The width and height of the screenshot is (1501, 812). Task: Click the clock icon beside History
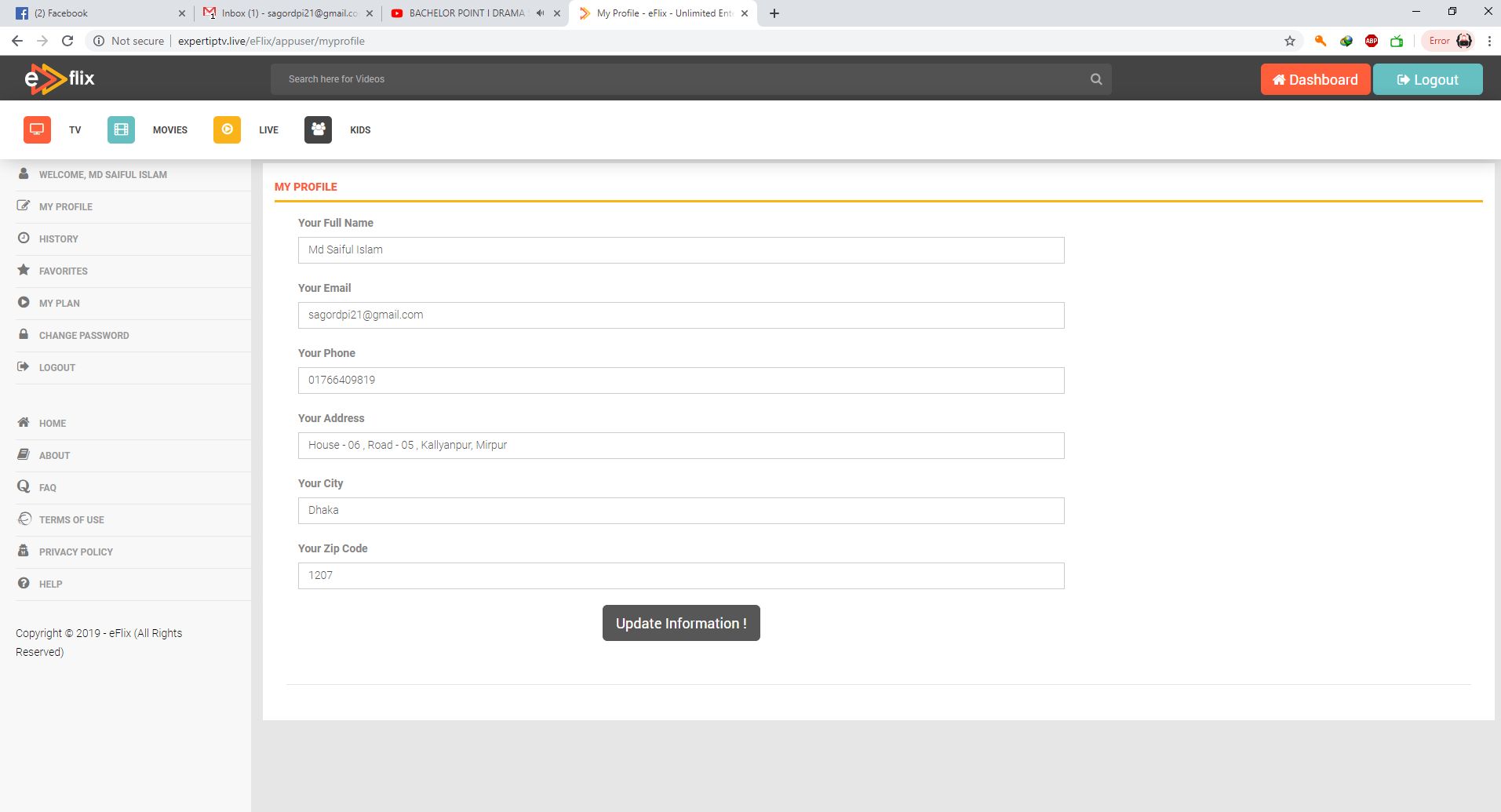click(24, 238)
